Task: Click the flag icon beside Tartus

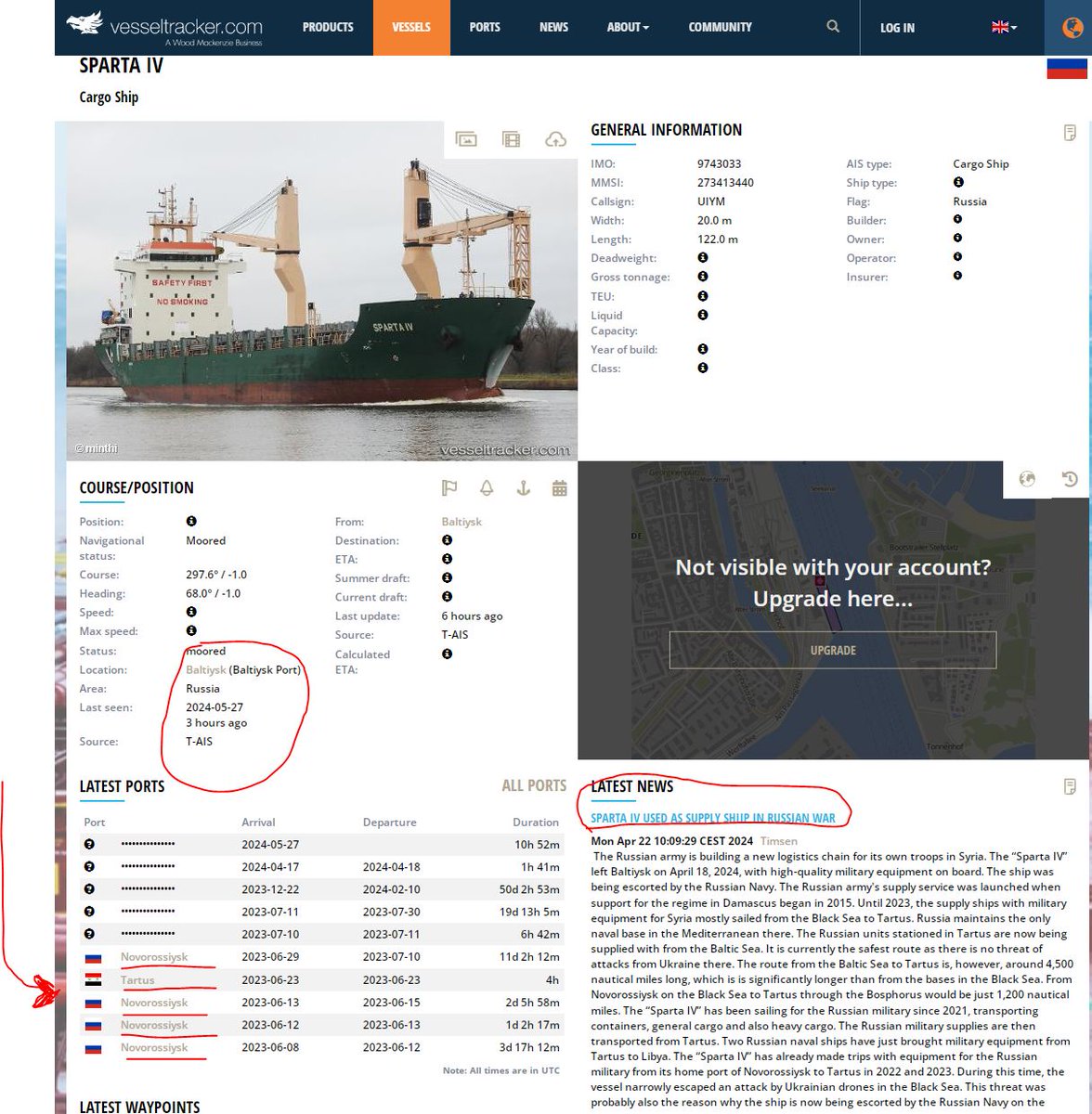Action: 93,980
